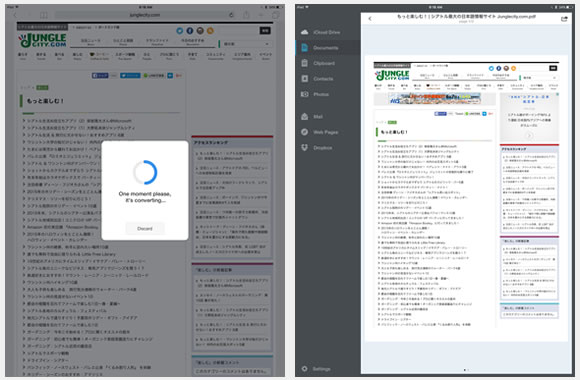This screenshot has width=580, height=380.
Task: Click the Coffee nav item with the cup icon
Action: [100, 56]
